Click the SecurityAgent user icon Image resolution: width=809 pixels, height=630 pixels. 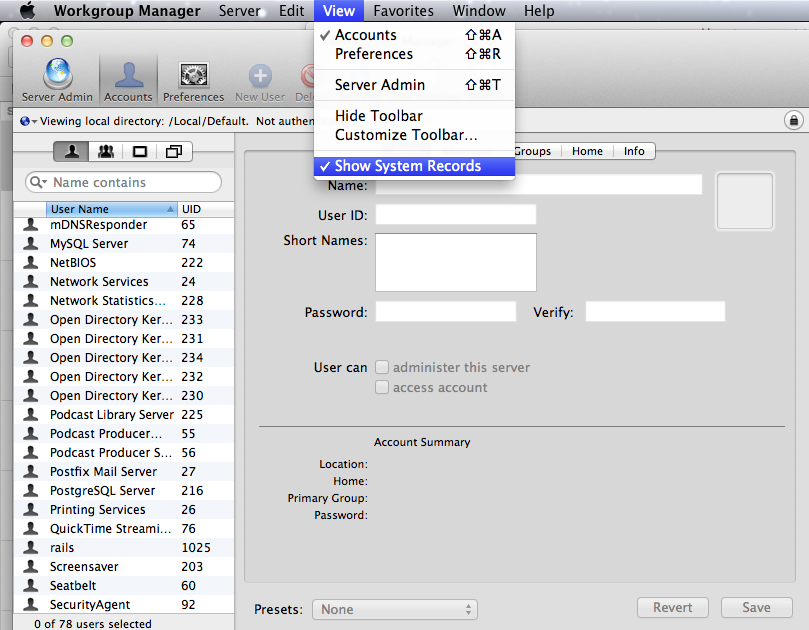tap(31, 604)
